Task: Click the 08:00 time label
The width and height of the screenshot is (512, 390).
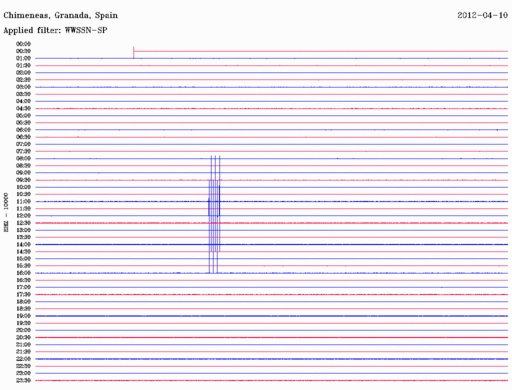Action: [23, 158]
